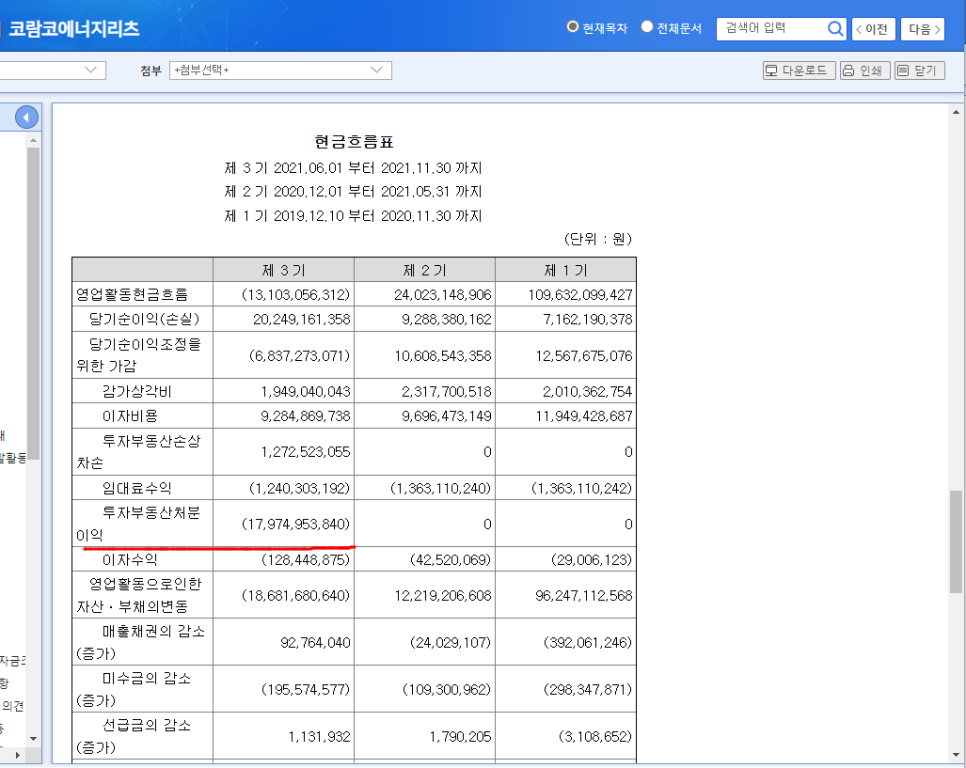966x768 pixels.
Task: Click the 투자부동산손상차손 row label
Action: 139,451
